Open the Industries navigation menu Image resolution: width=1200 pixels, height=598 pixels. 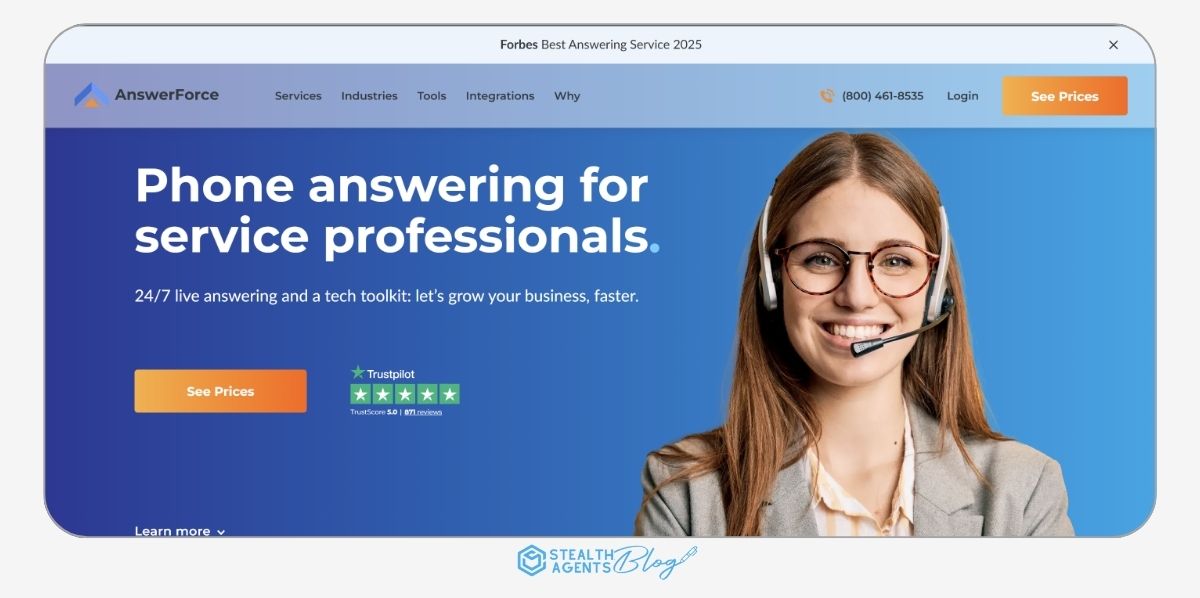click(x=369, y=96)
